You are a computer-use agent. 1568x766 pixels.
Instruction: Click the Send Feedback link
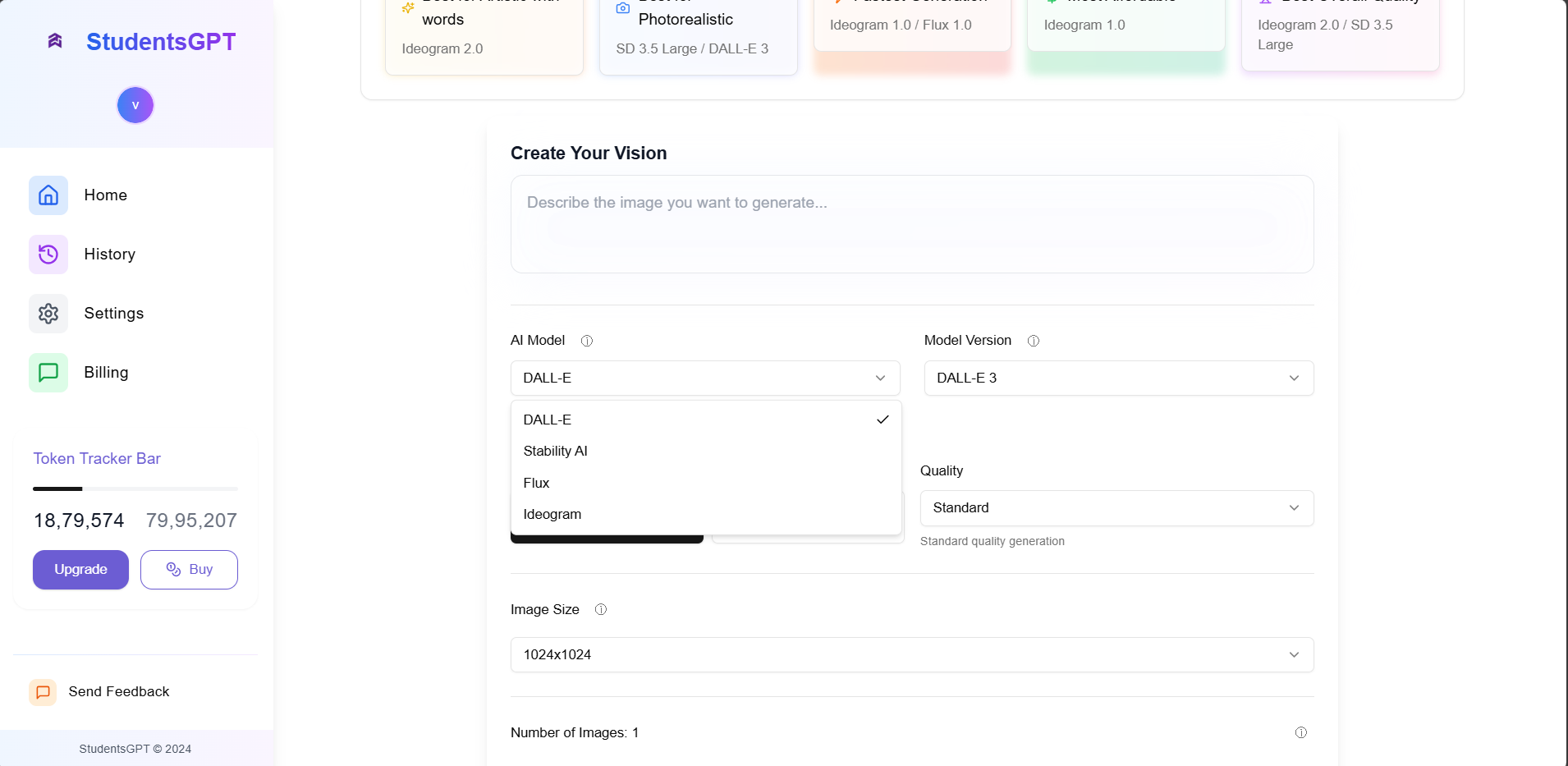pos(119,692)
